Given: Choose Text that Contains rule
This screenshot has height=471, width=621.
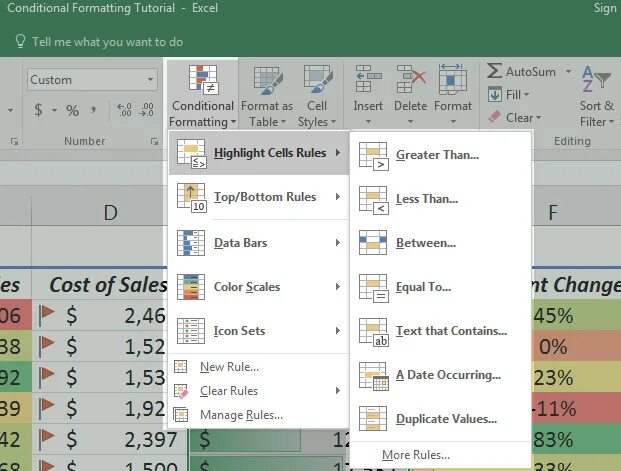Looking at the screenshot, I should point(440,331).
